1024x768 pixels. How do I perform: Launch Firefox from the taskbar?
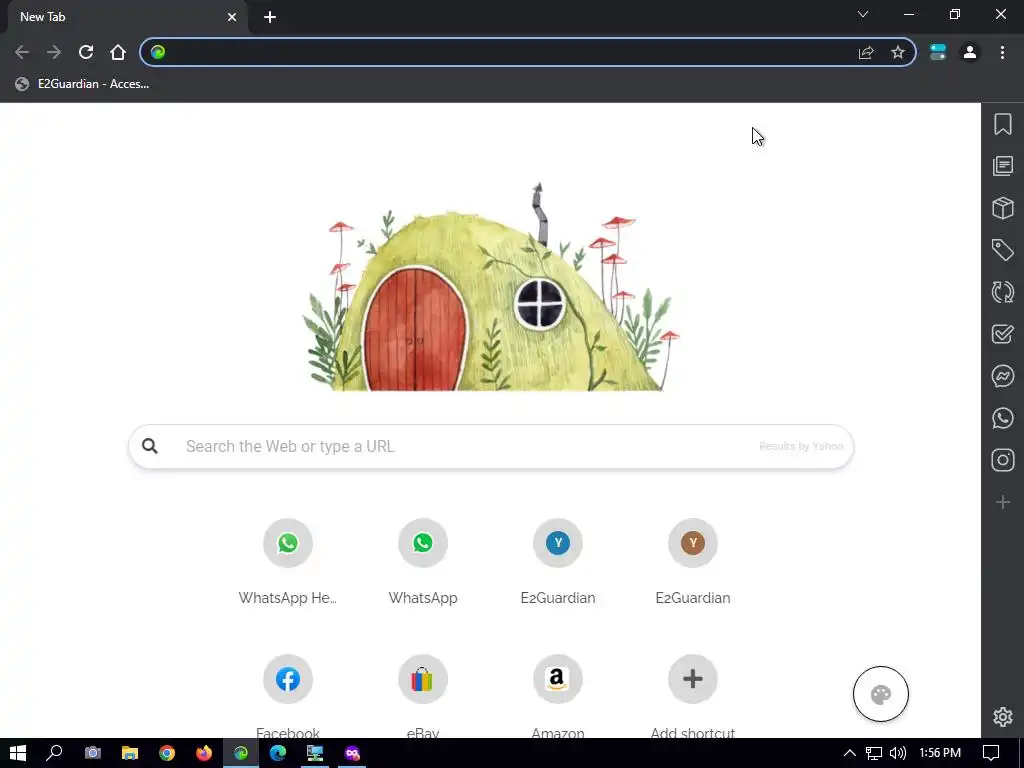pos(204,753)
